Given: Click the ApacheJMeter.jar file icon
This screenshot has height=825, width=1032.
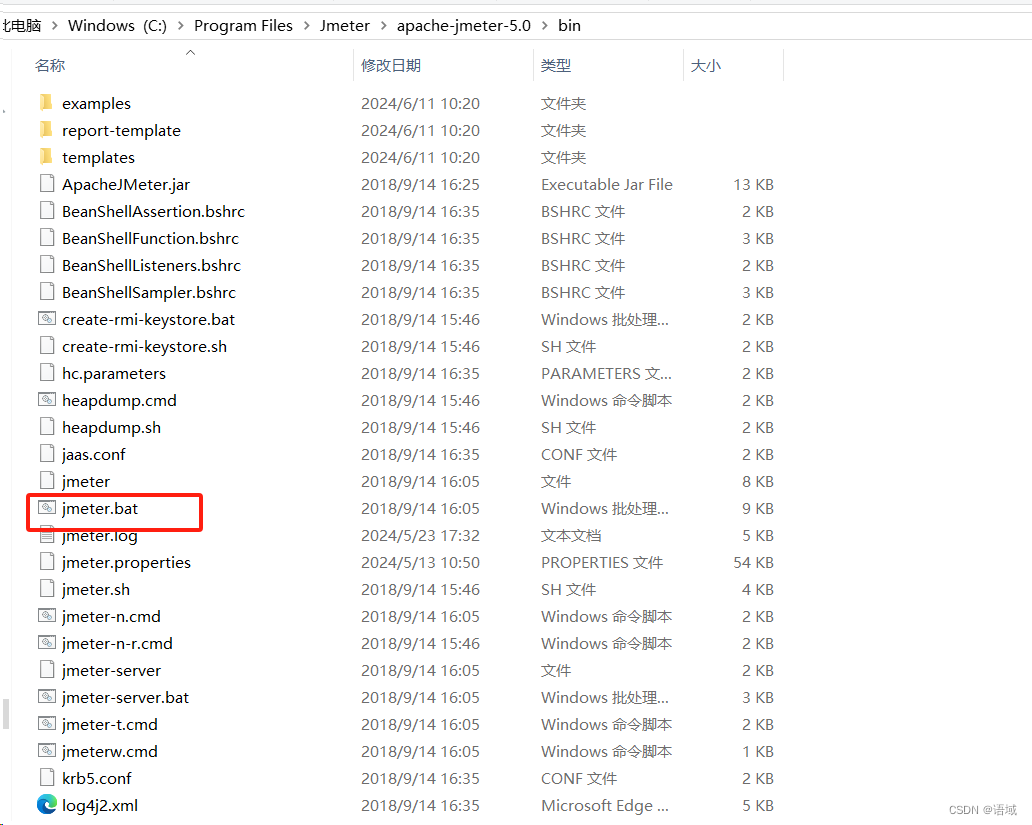Looking at the screenshot, I should tap(47, 184).
